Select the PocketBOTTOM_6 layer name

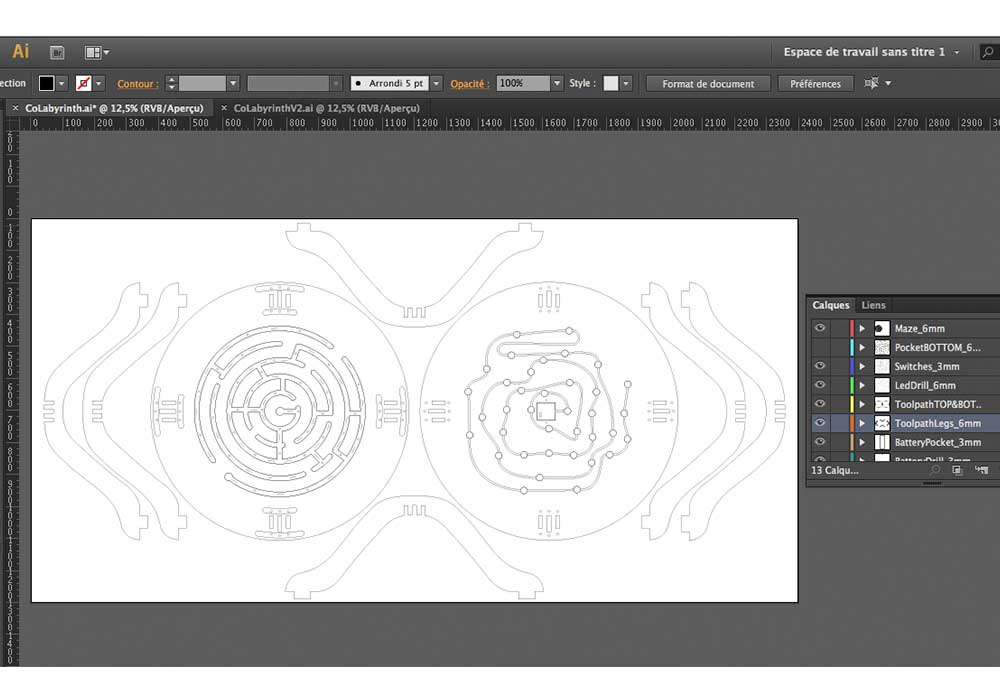coord(938,347)
